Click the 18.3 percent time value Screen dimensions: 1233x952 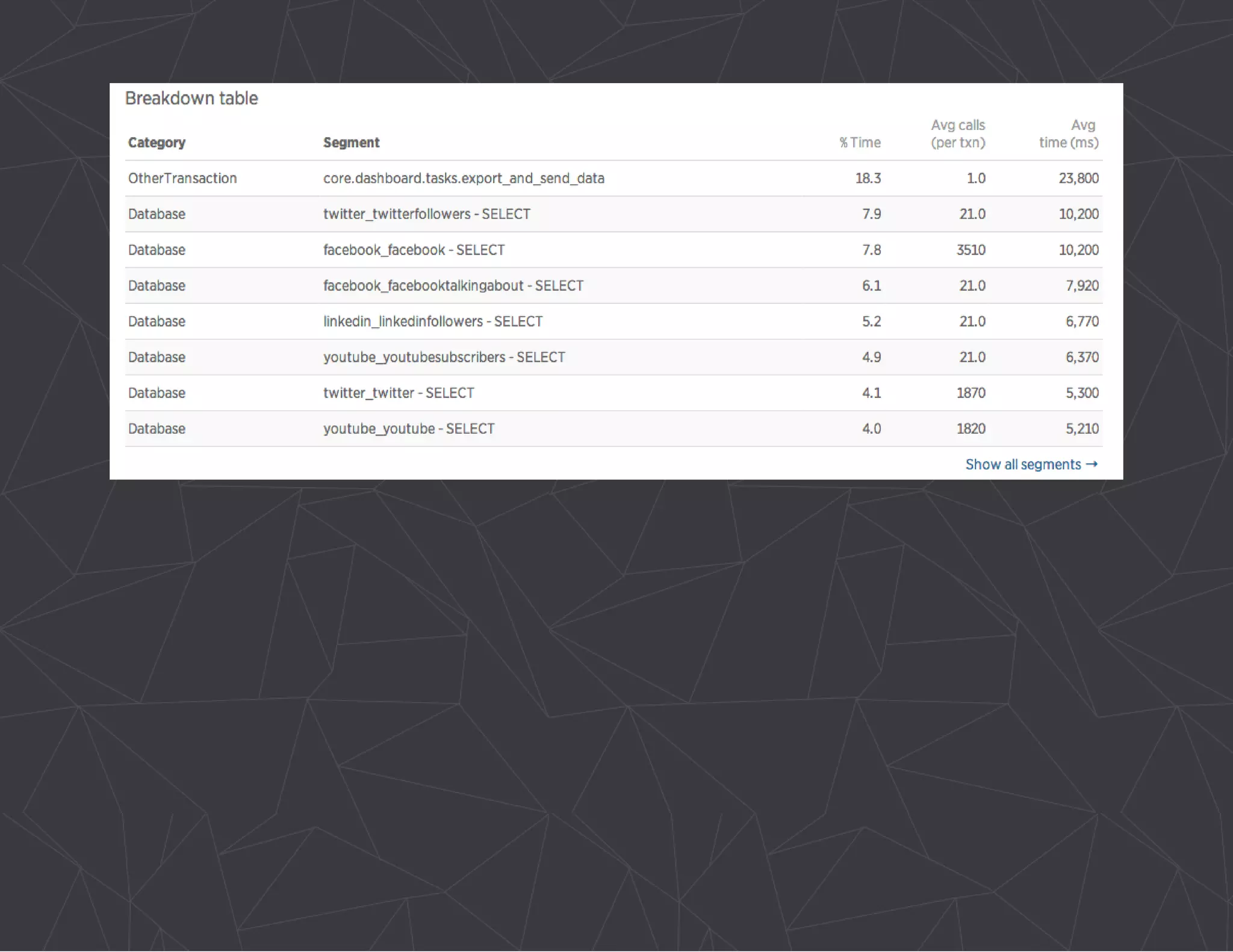[868, 178]
